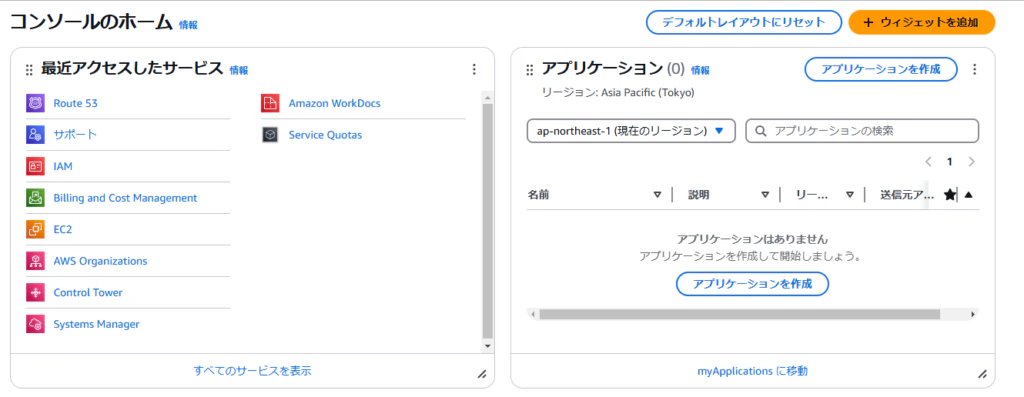
Task: Open the Control Tower link
Action: [88, 293]
